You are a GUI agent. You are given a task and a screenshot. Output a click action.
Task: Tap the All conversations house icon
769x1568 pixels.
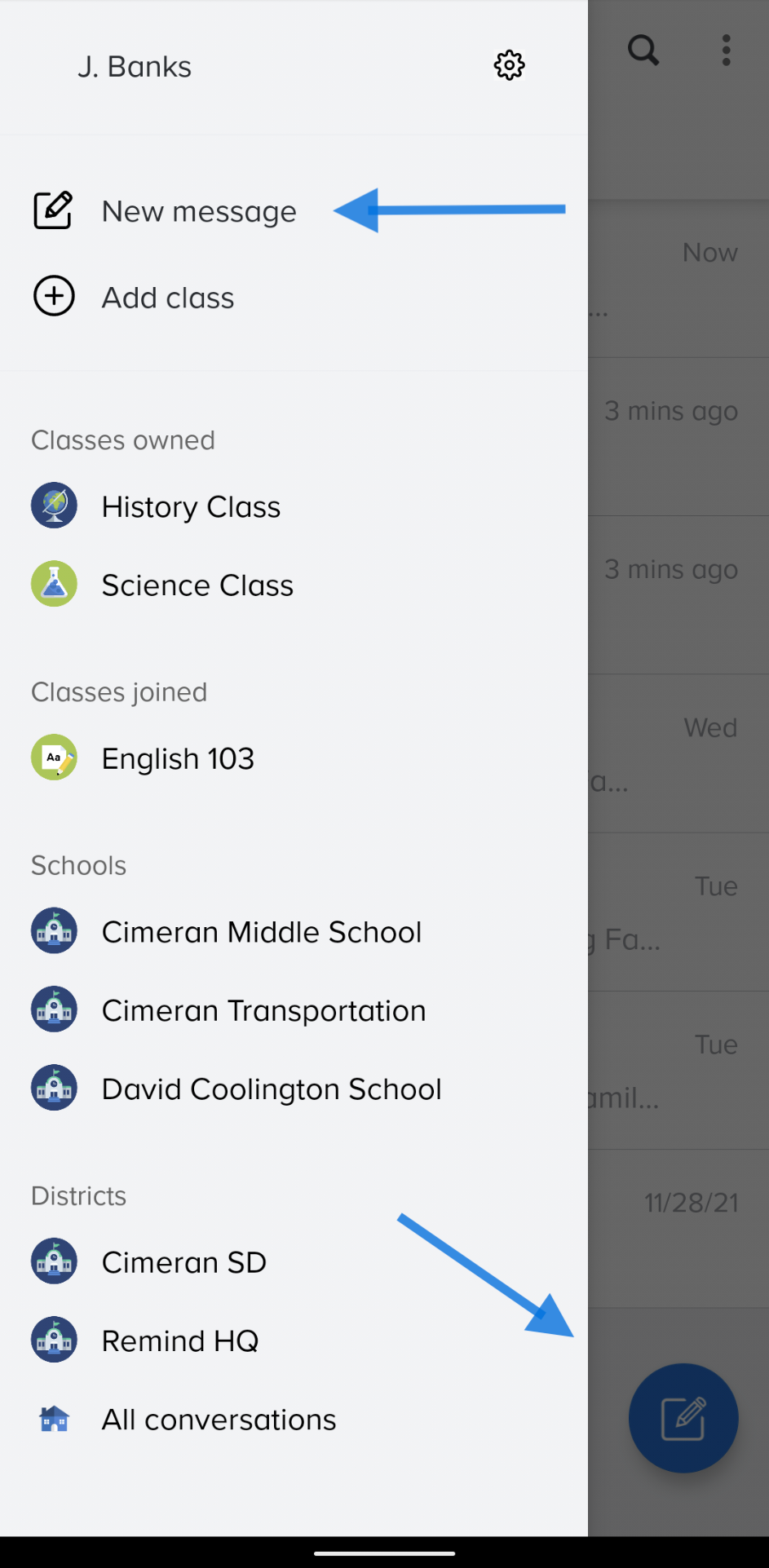click(55, 1420)
